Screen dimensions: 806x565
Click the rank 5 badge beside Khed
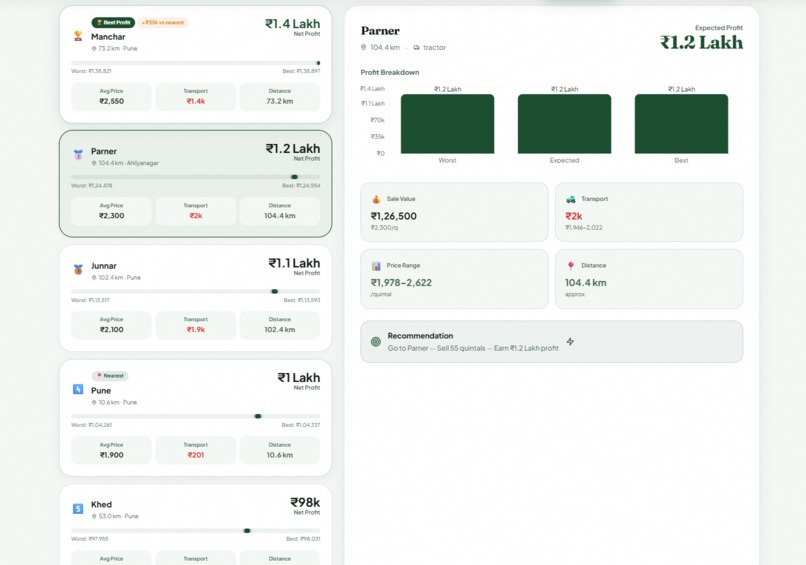(78, 508)
